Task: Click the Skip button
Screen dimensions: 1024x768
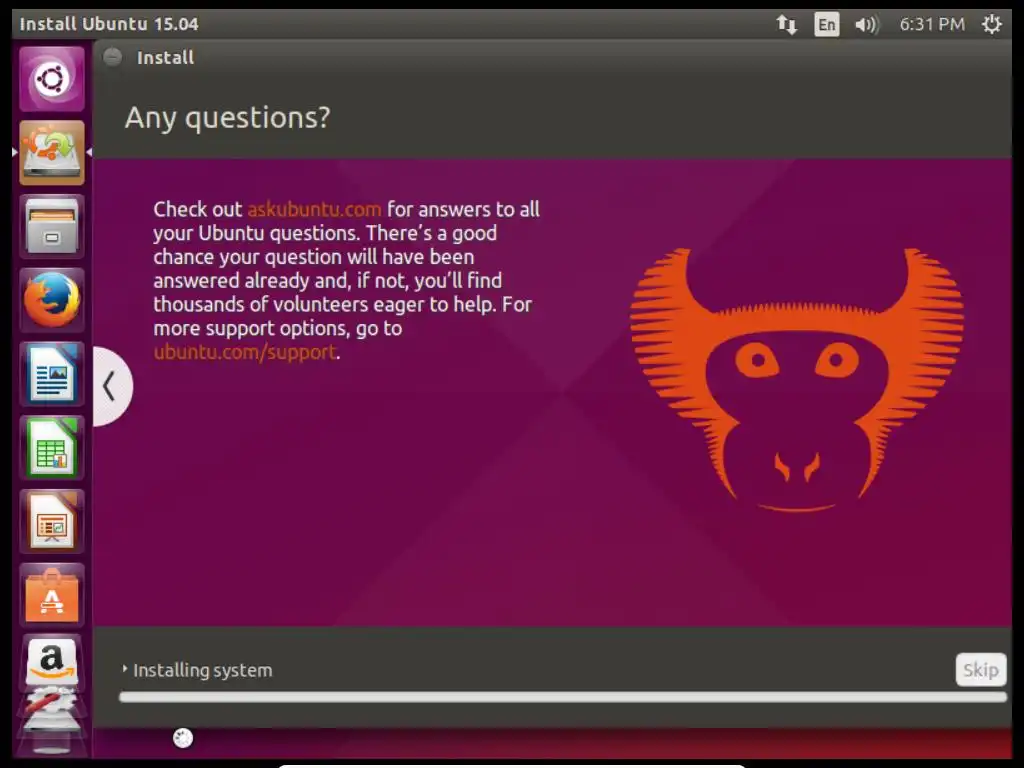Action: tap(980, 669)
